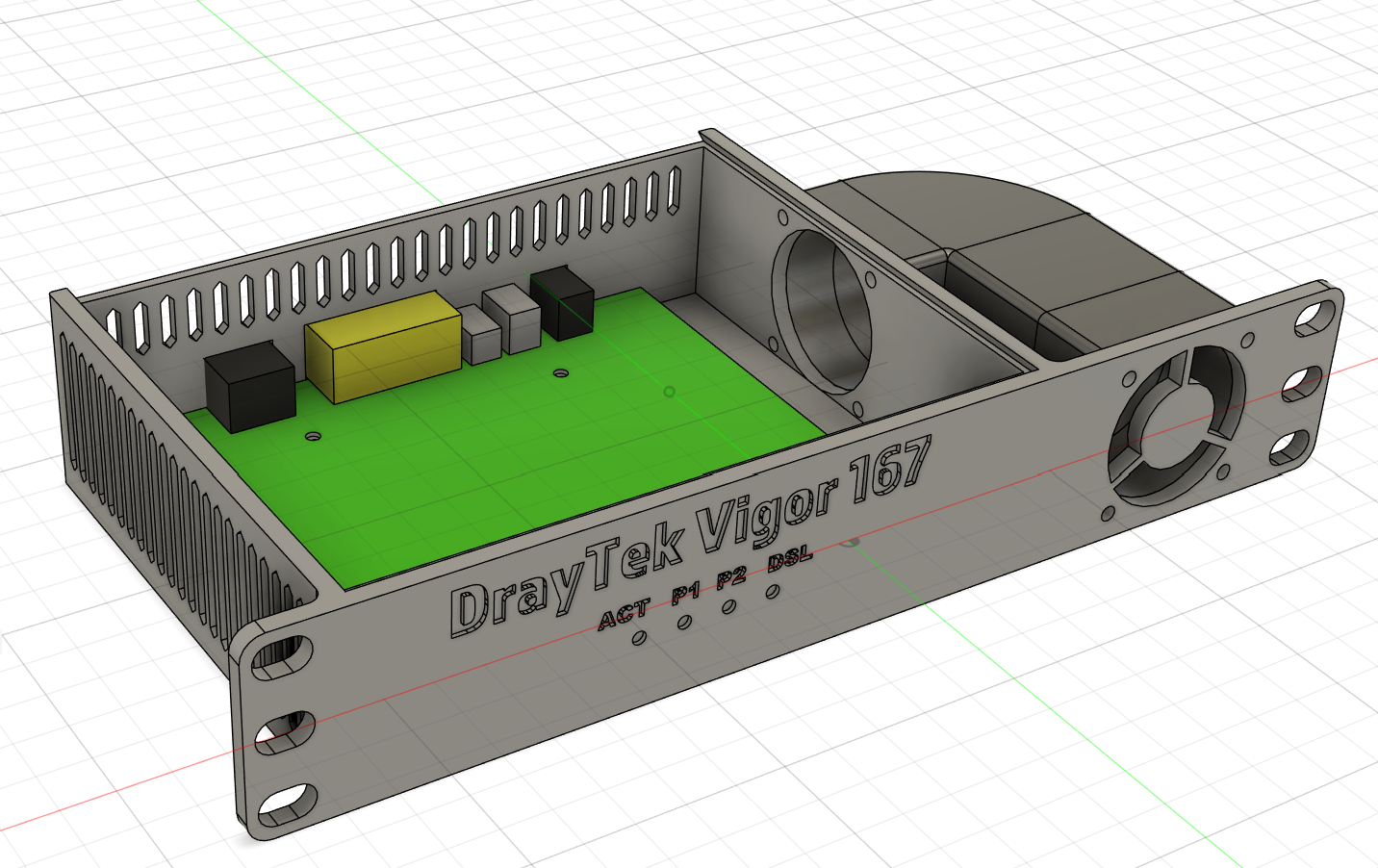This screenshot has height=868, width=1378.
Task: Click the "P1" label on the front panel
Action: point(685,594)
